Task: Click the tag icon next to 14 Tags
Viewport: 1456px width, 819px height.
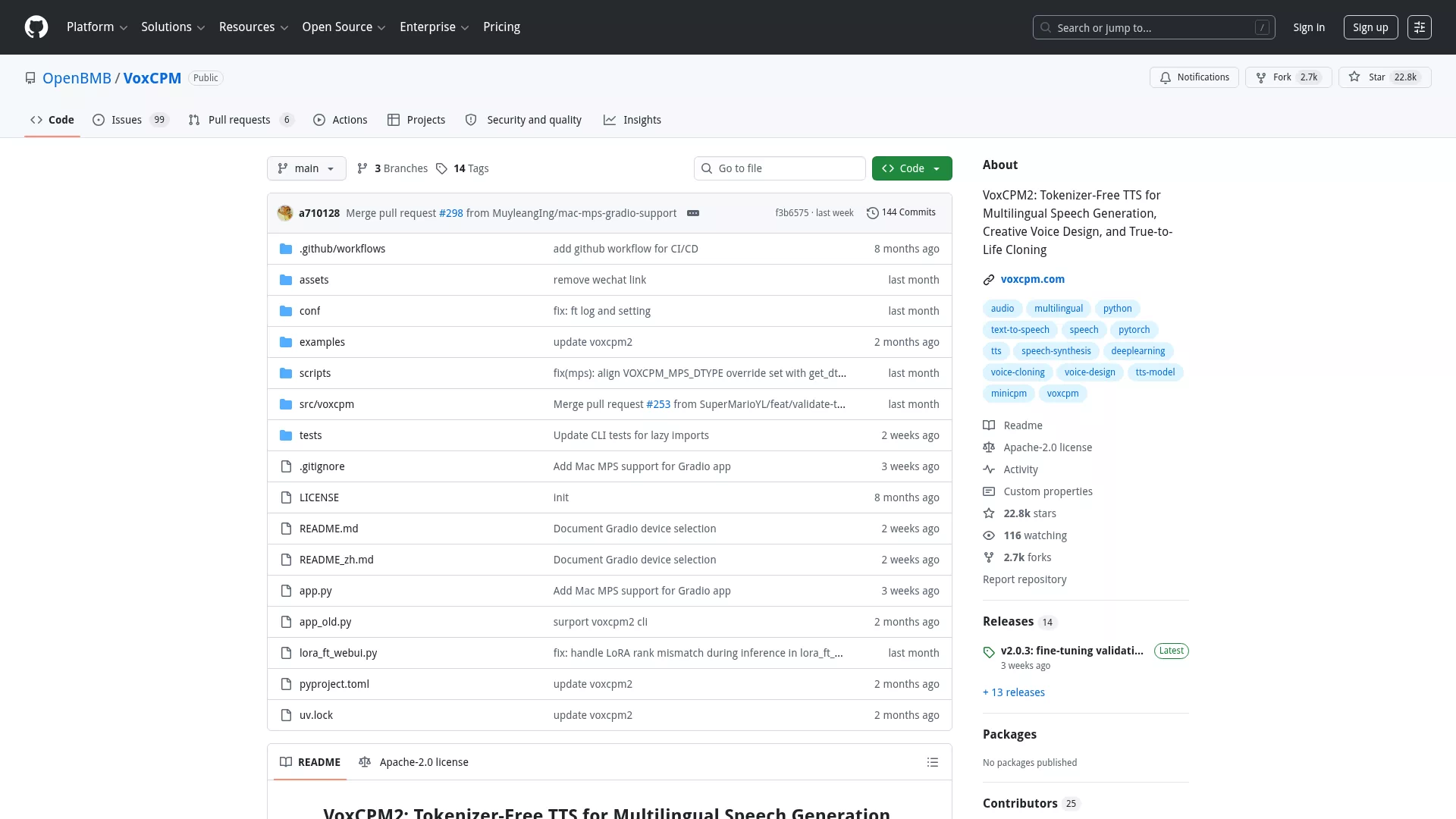Action: (442, 168)
